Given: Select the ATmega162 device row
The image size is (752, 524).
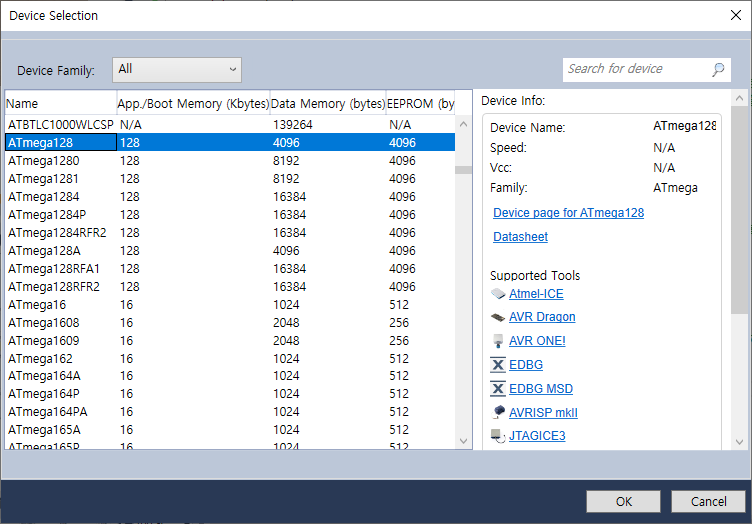Looking at the screenshot, I should (x=230, y=359).
